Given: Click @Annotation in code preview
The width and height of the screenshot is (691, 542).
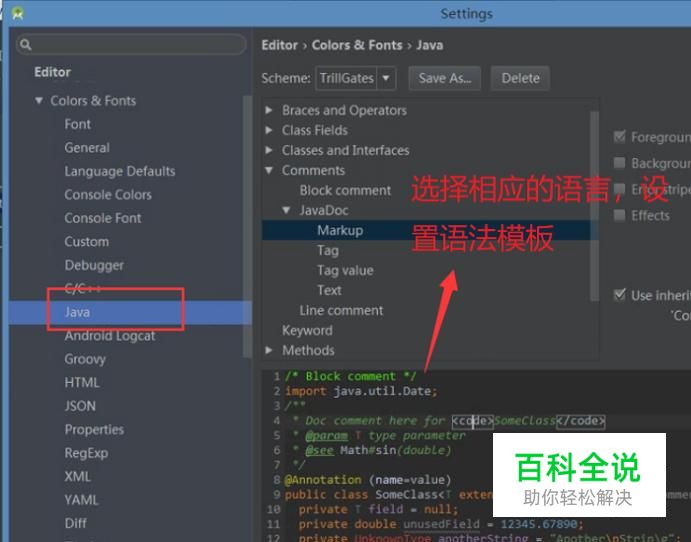Looking at the screenshot, I should pyautogui.click(x=323, y=480).
